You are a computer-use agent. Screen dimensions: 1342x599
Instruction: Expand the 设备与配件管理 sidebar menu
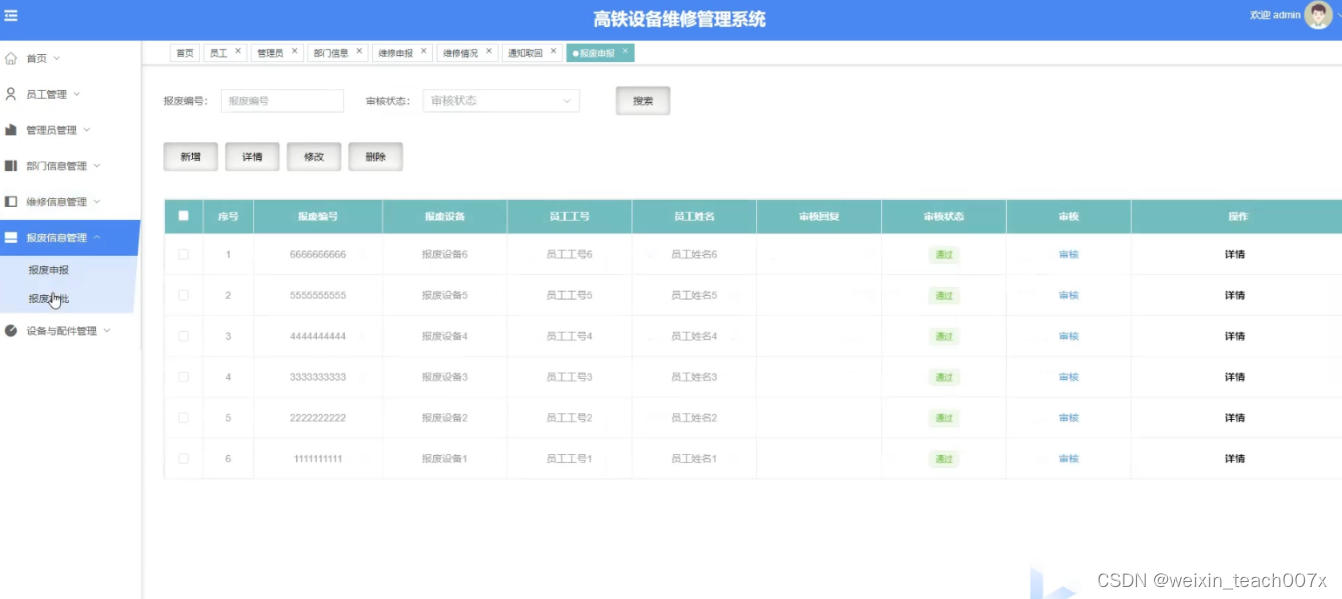pos(107,331)
